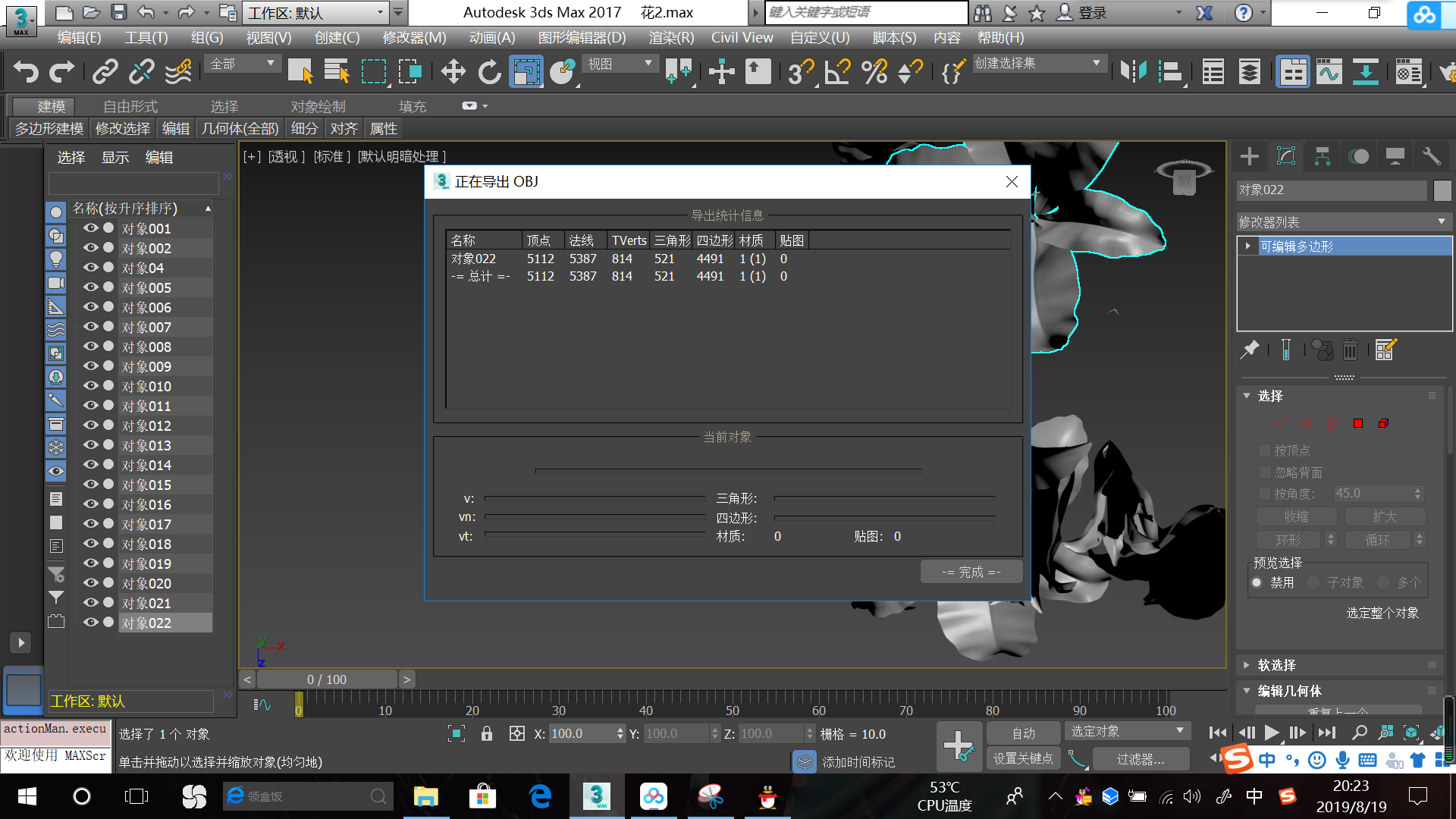Open the 修改器列表 dropdown
The image size is (1456, 819).
tap(1442, 221)
